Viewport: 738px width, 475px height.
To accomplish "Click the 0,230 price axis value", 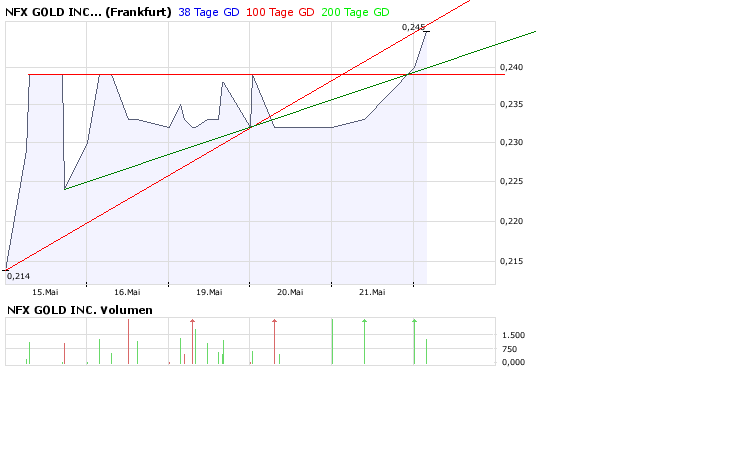I will tap(511, 142).
